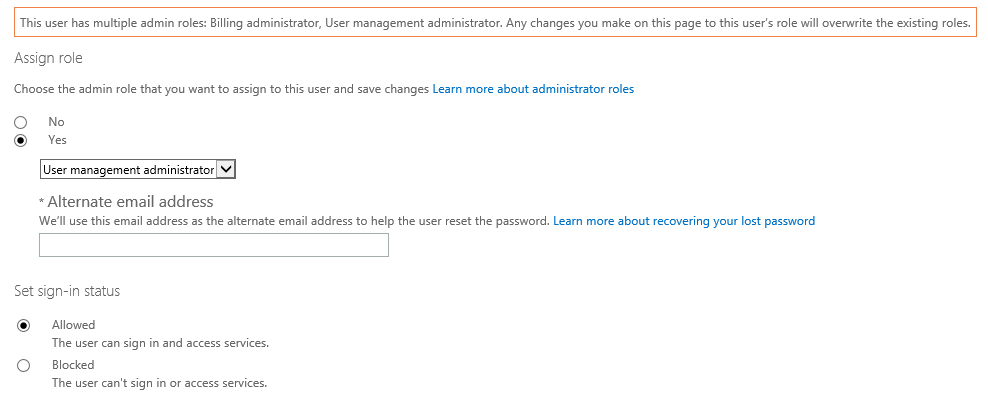Click the "Assign role" section heading
This screenshot has width=988, height=402.
click(x=48, y=59)
